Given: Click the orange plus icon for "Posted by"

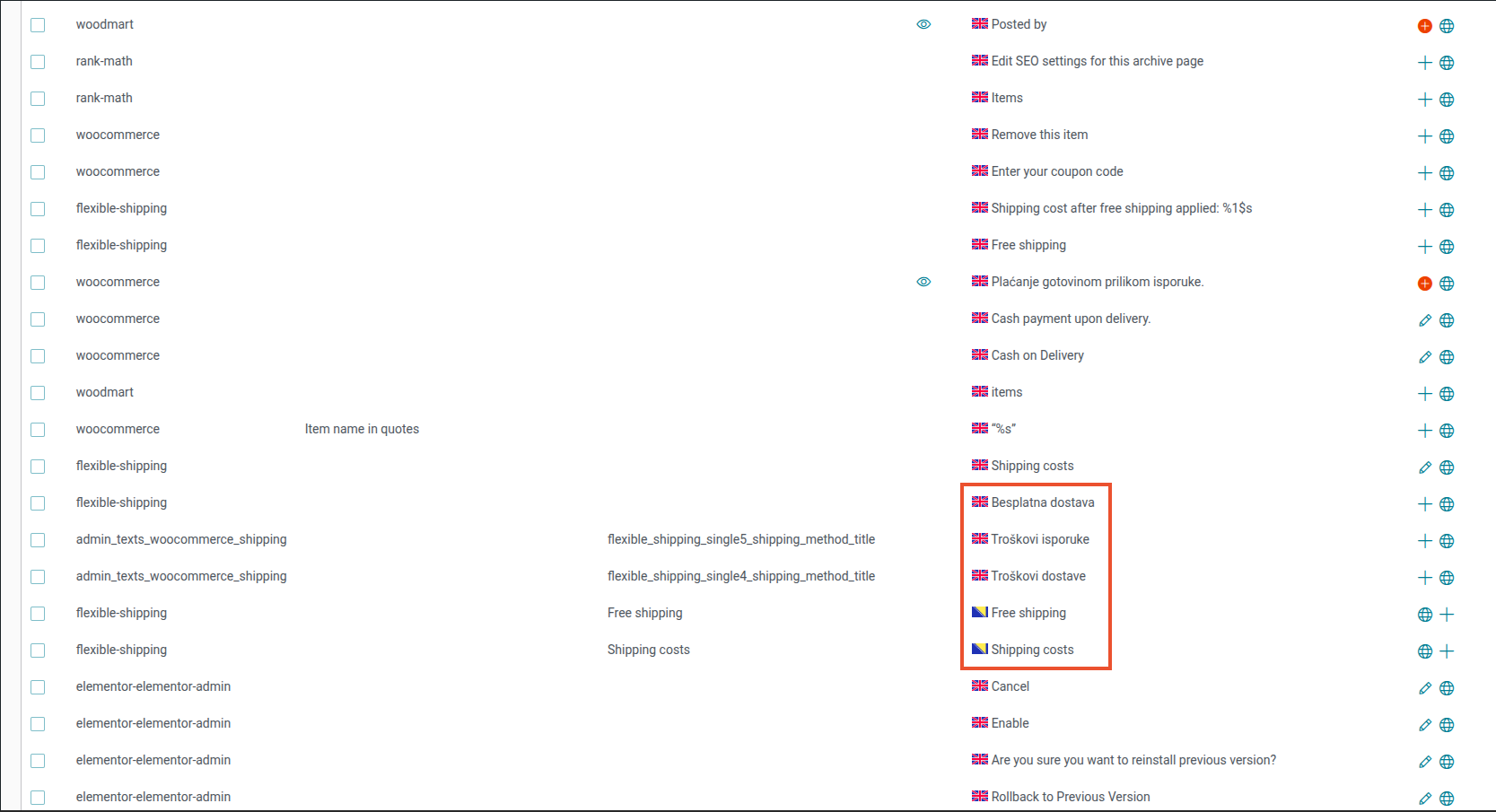Looking at the screenshot, I should pos(1424,26).
